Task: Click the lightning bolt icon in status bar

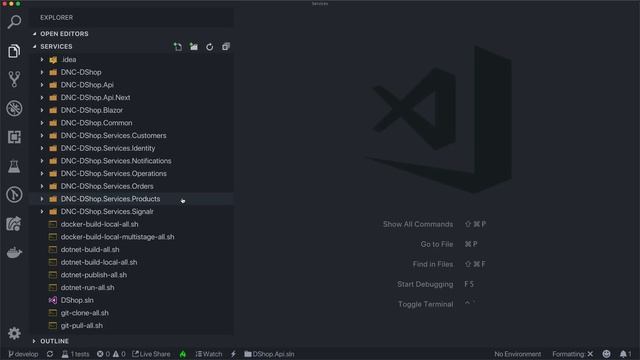Action: pyautogui.click(x=233, y=354)
